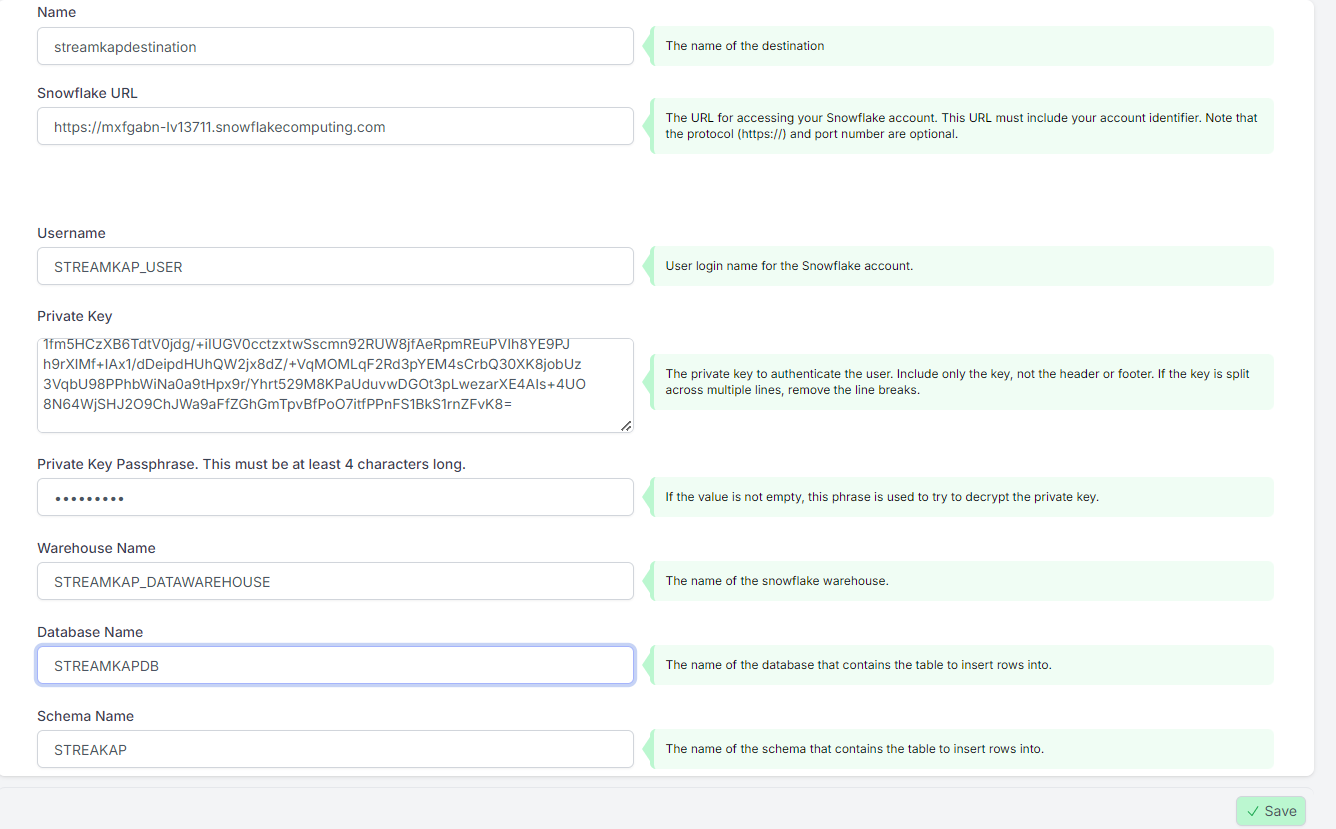
Task: Click inside the Private Key textarea
Action: pyautogui.click(x=335, y=385)
